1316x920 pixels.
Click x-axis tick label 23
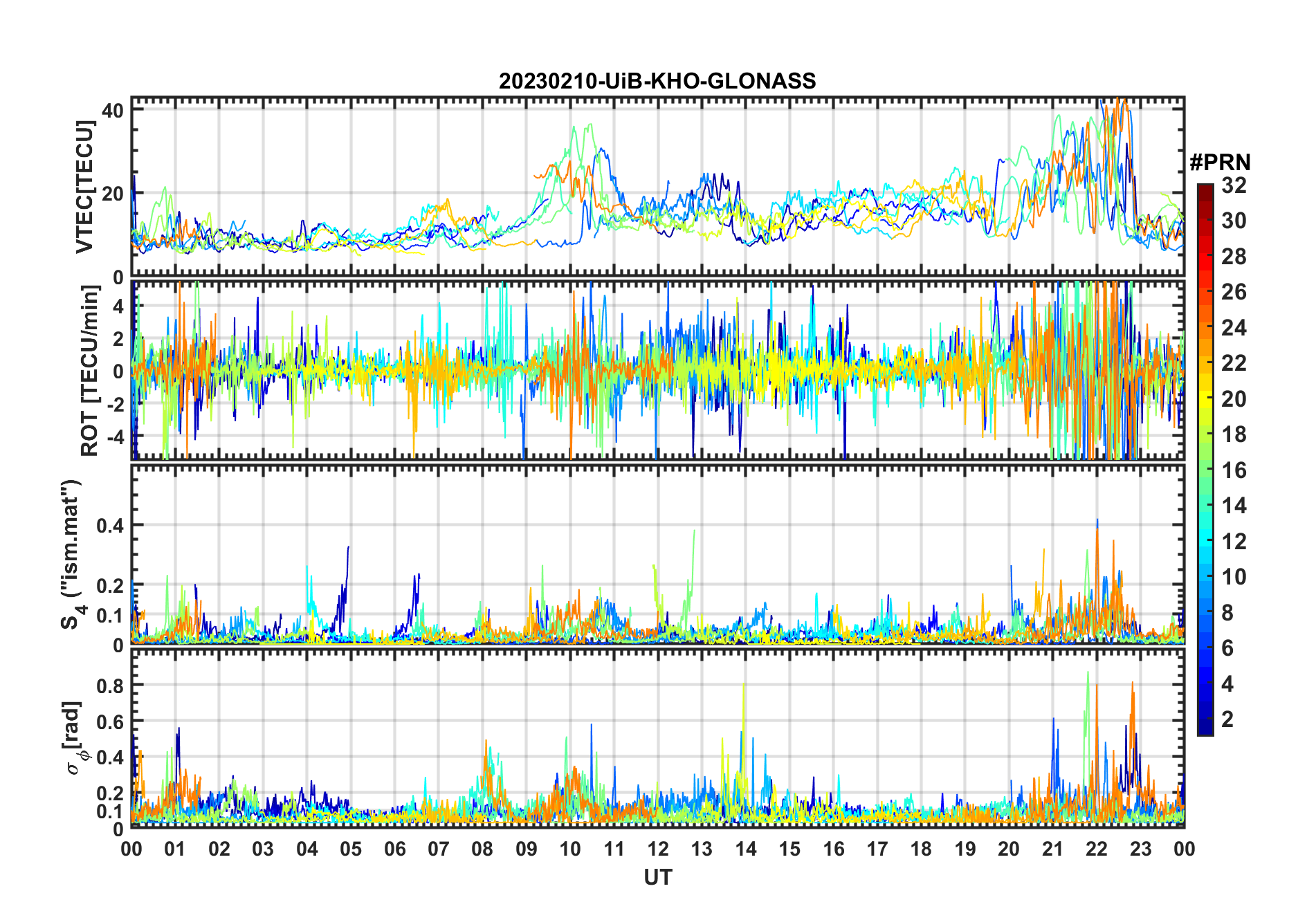[x=1141, y=849]
